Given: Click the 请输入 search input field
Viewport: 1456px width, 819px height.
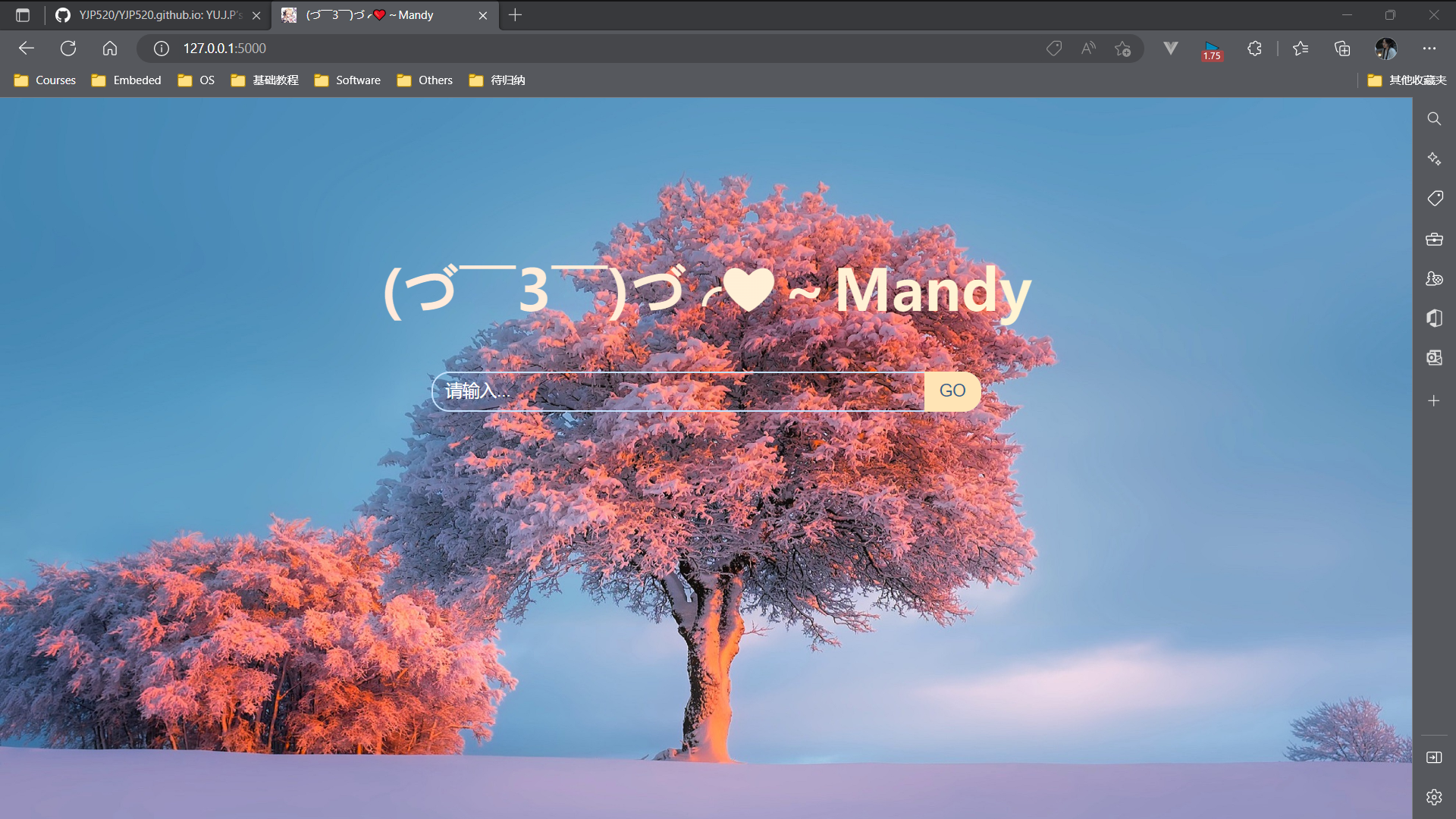Looking at the screenshot, I should point(679,391).
